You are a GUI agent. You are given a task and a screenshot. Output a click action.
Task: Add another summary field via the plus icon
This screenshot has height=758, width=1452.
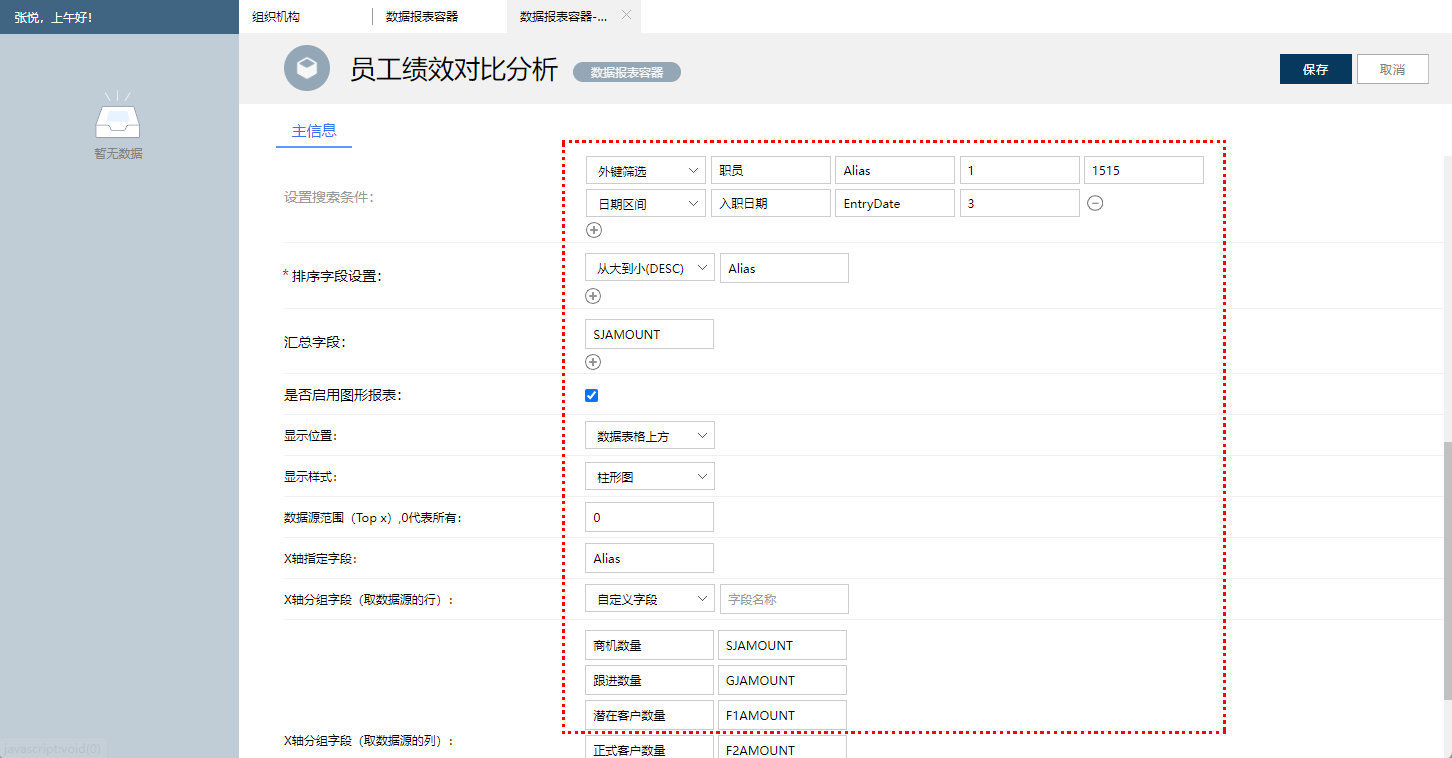coord(593,362)
